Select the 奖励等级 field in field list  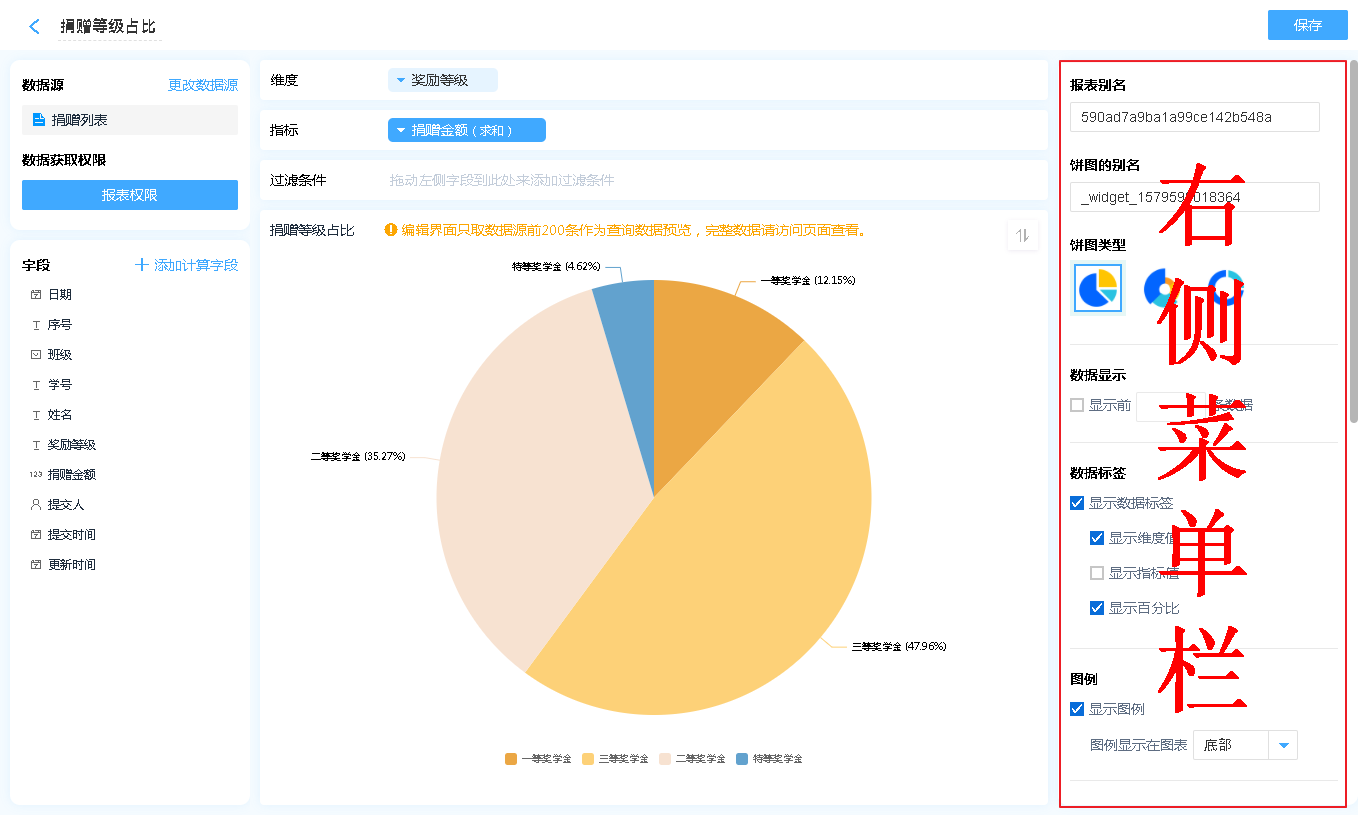tap(72, 445)
